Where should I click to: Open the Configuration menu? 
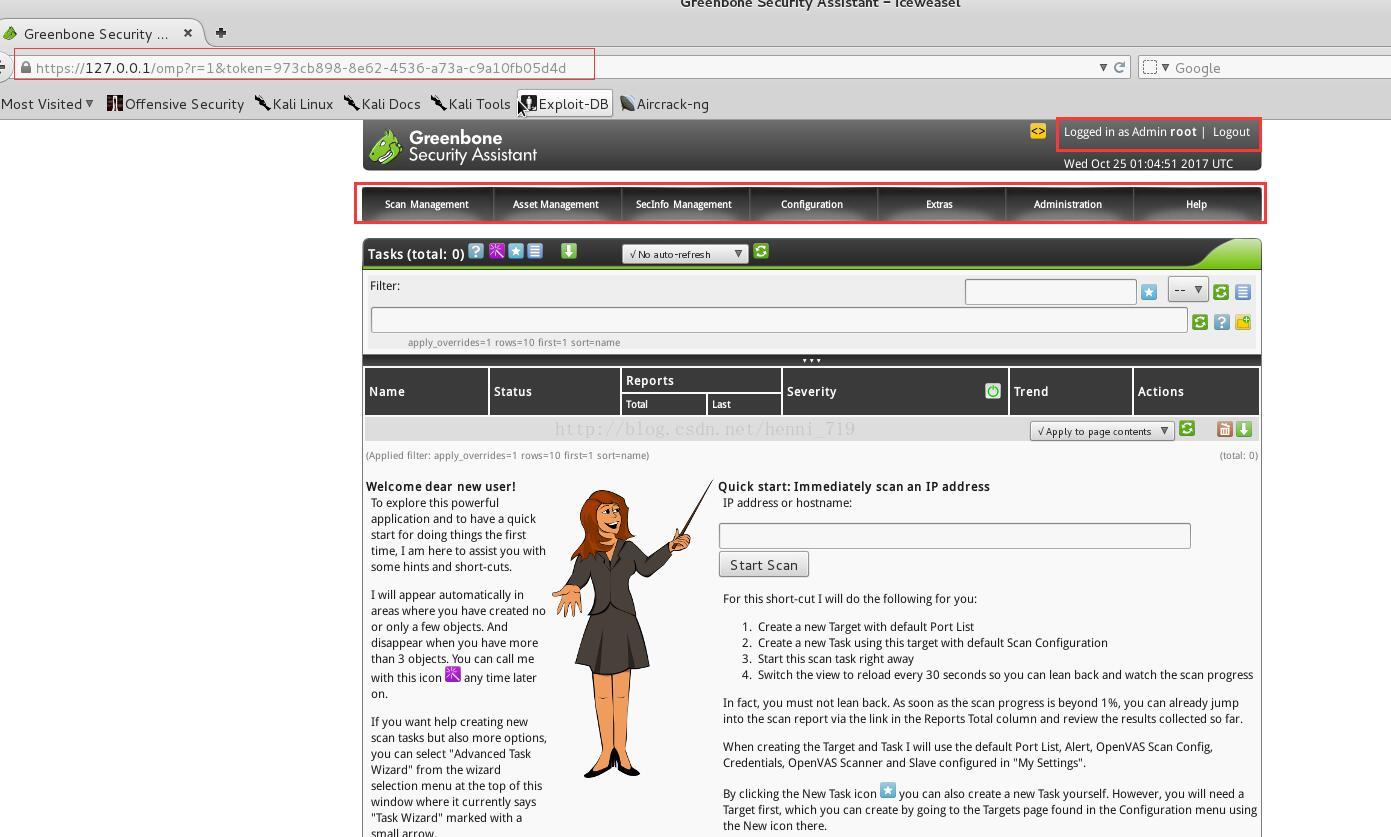812,204
